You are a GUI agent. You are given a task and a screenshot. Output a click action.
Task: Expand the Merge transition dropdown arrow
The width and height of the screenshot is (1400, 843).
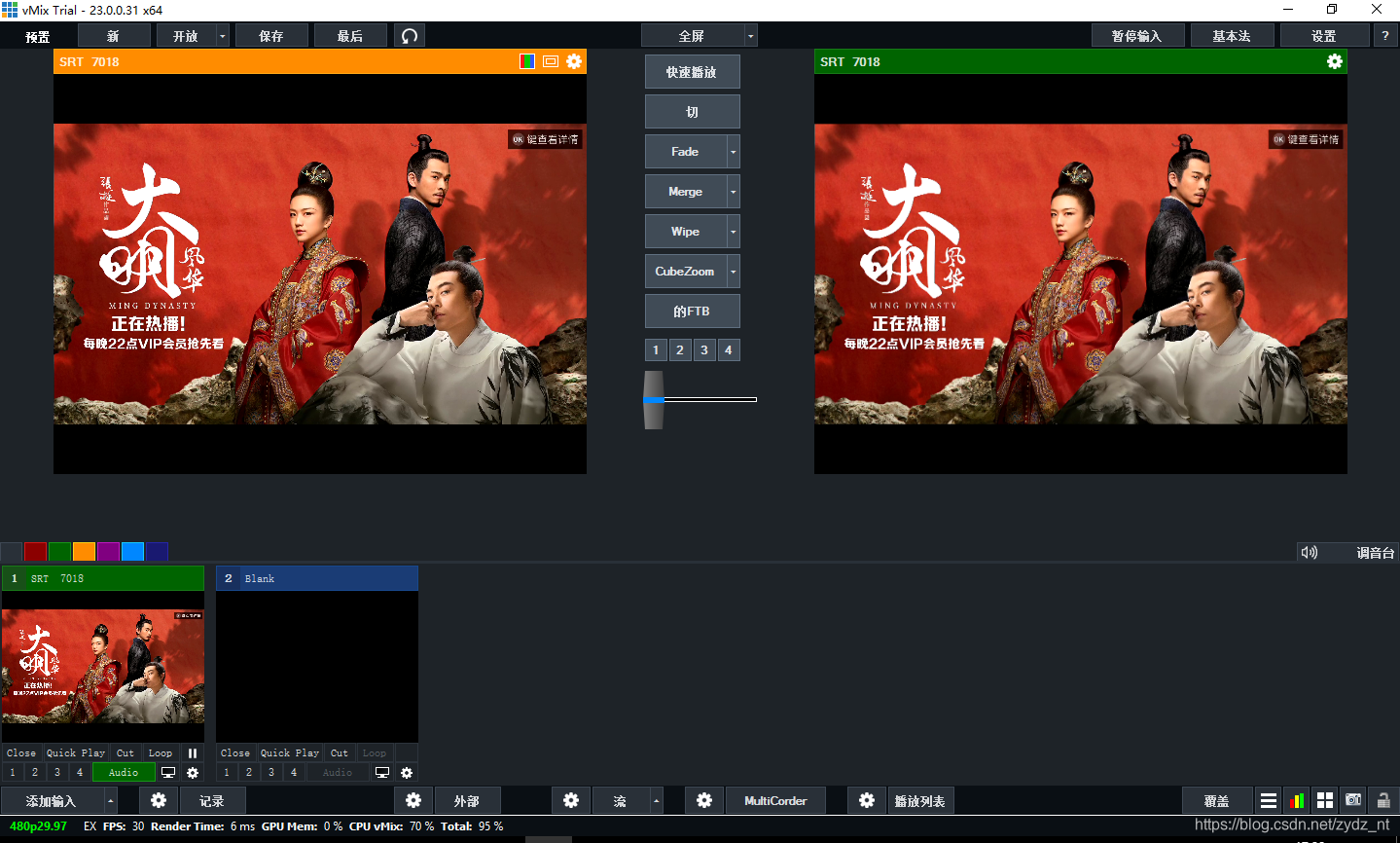coord(734,192)
